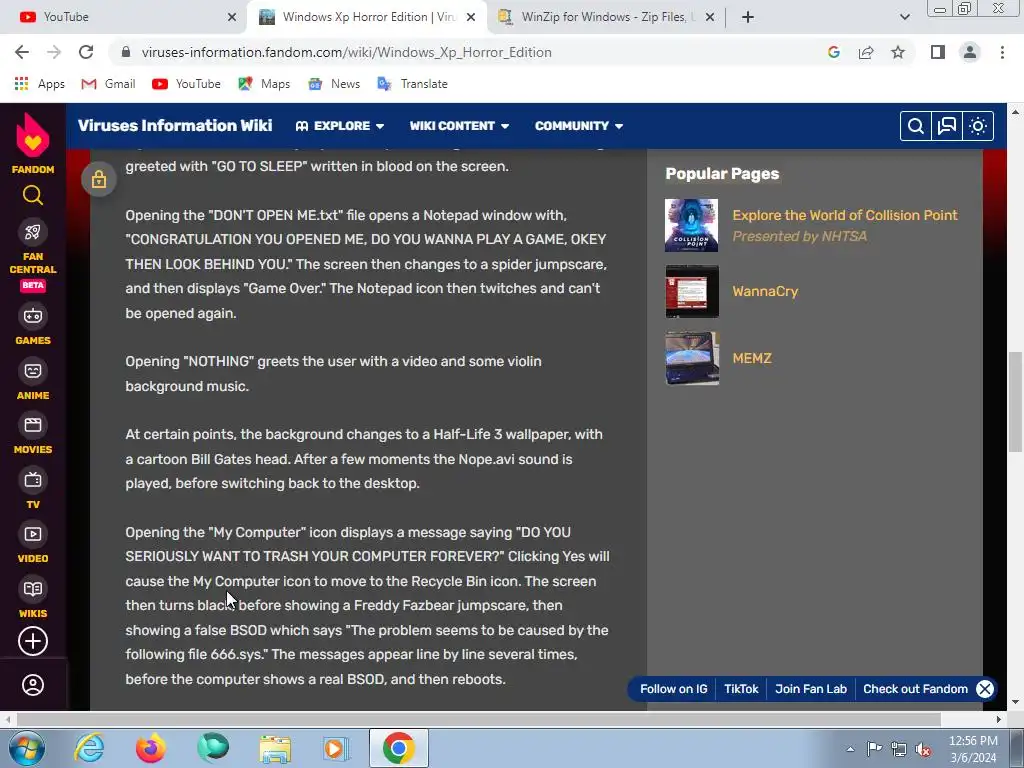Click the WannaCry thumbnail
1024x768 pixels.
click(x=692, y=291)
